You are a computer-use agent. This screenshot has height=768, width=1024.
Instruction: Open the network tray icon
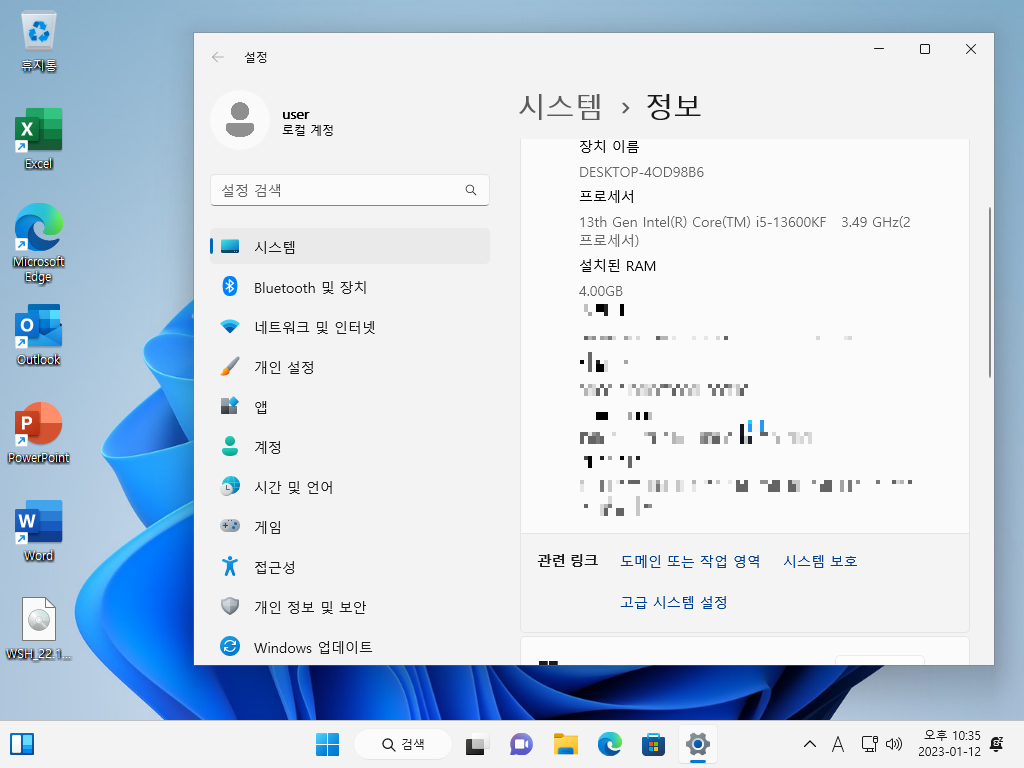click(x=869, y=744)
